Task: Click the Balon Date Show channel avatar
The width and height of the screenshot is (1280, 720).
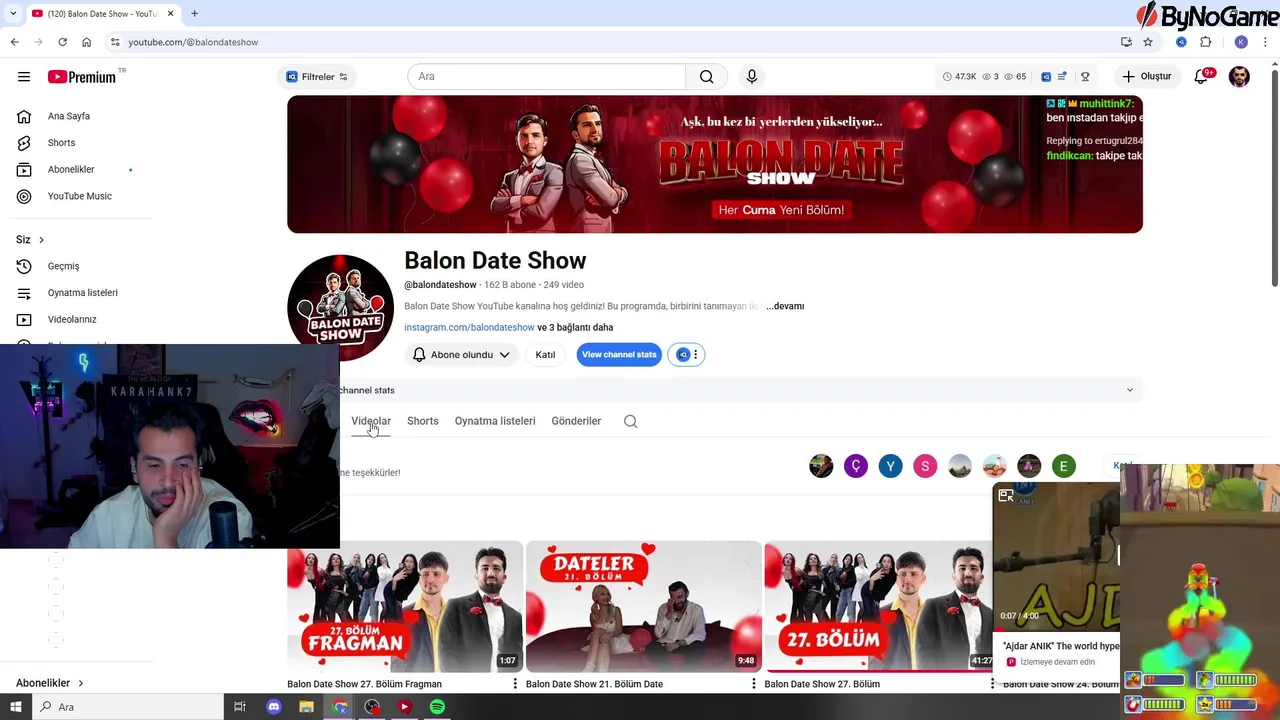Action: click(x=340, y=308)
